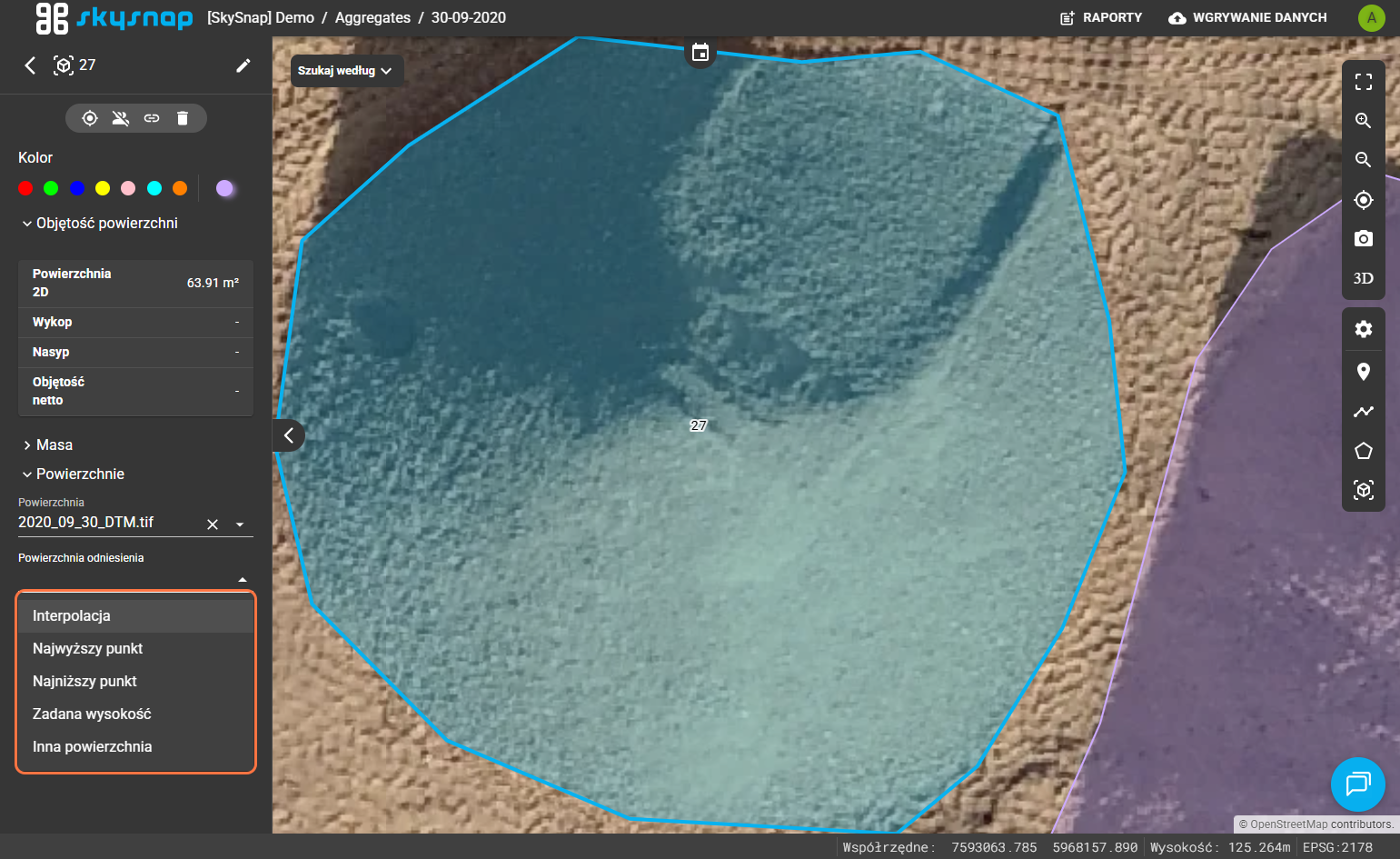Enter fullscreen map mode
Viewport: 1400px width, 859px height.
point(1363,82)
